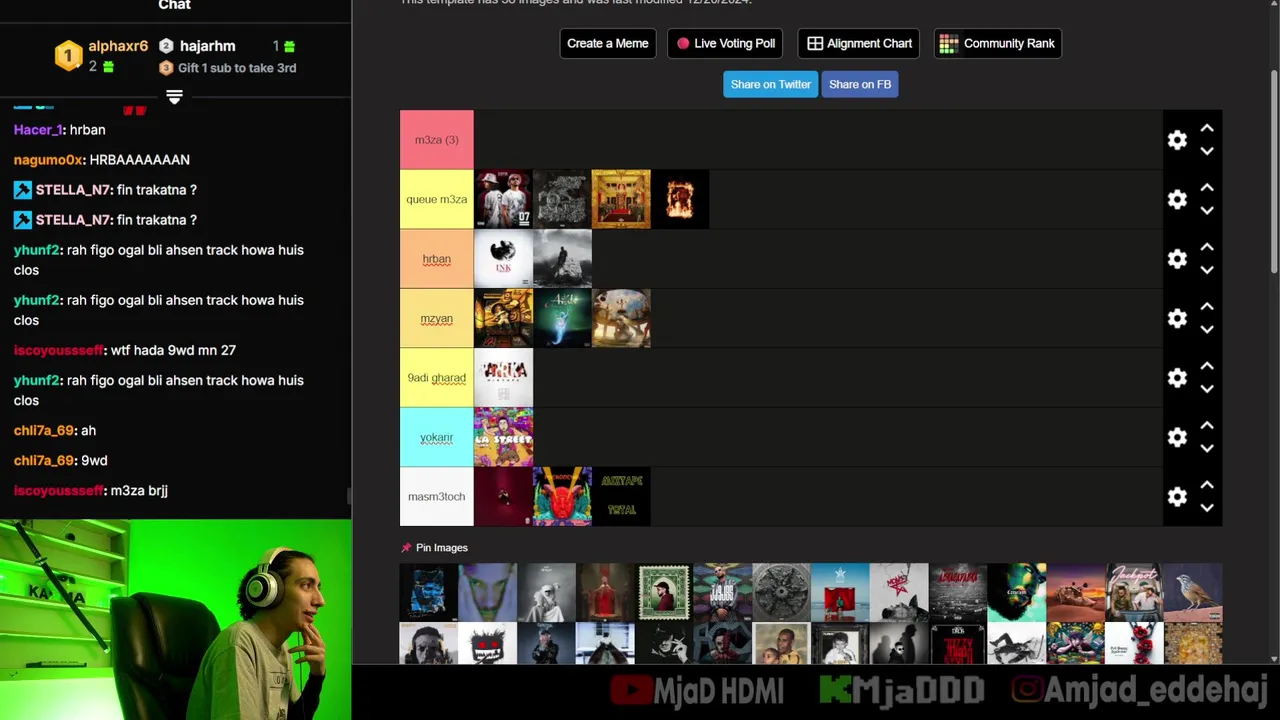This screenshot has height=720, width=1280.
Task: Open the Live Voting Poll
Action: [x=725, y=43]
